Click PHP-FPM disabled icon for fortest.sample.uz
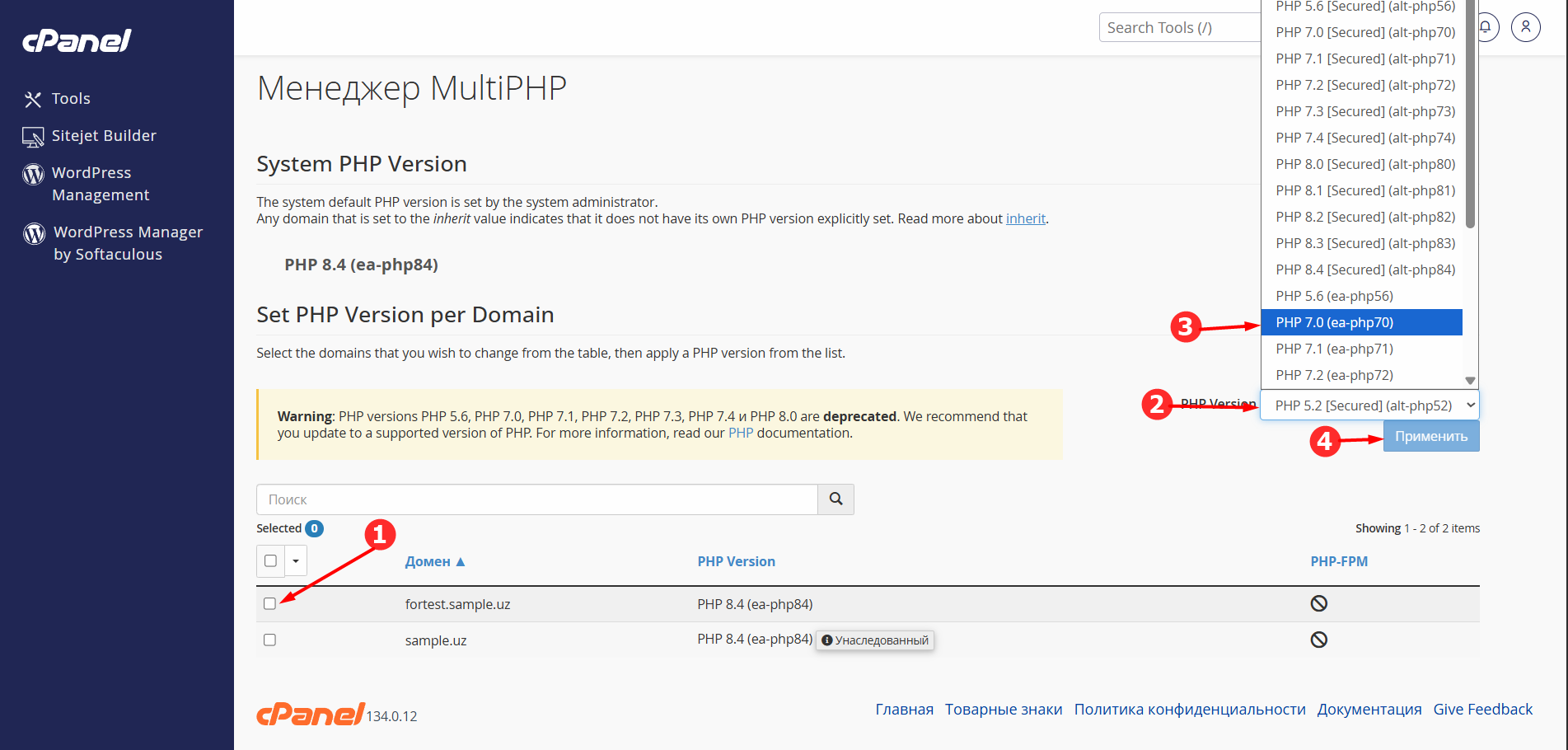Screen dimensions: 1568x750 (x=1319, y=603)
